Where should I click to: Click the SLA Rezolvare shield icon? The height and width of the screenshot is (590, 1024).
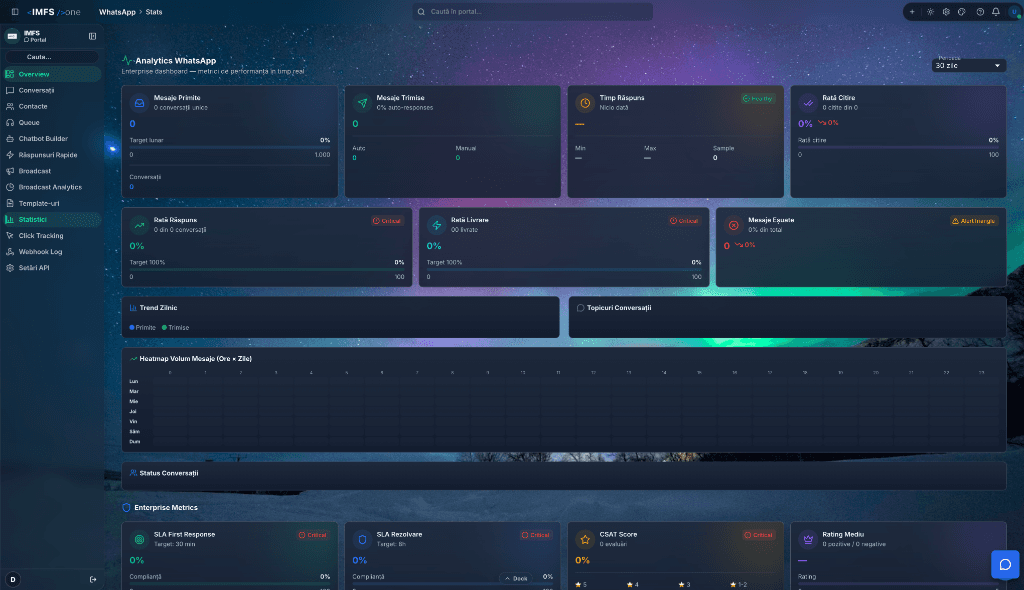coord(362,540)
